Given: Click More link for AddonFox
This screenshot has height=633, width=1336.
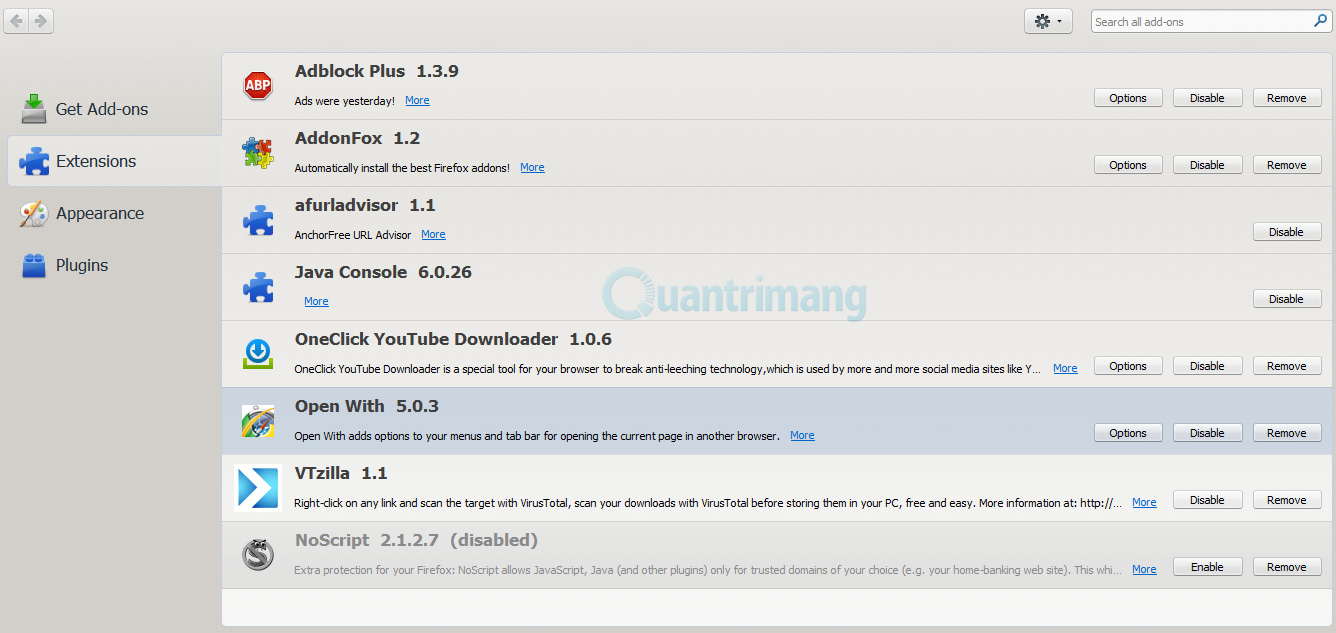Looking at the screenshot, I should point(532,167).
